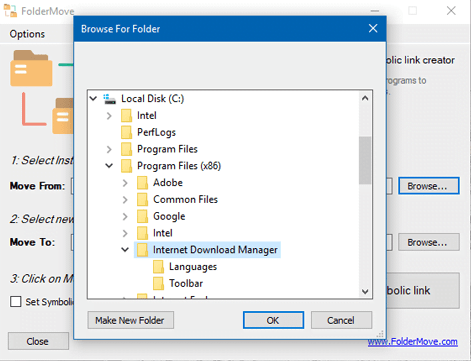Viewport: 471px width, 361px height.
Task: Click the folder tree scrollbar thumb
Action: pos(365,160)
